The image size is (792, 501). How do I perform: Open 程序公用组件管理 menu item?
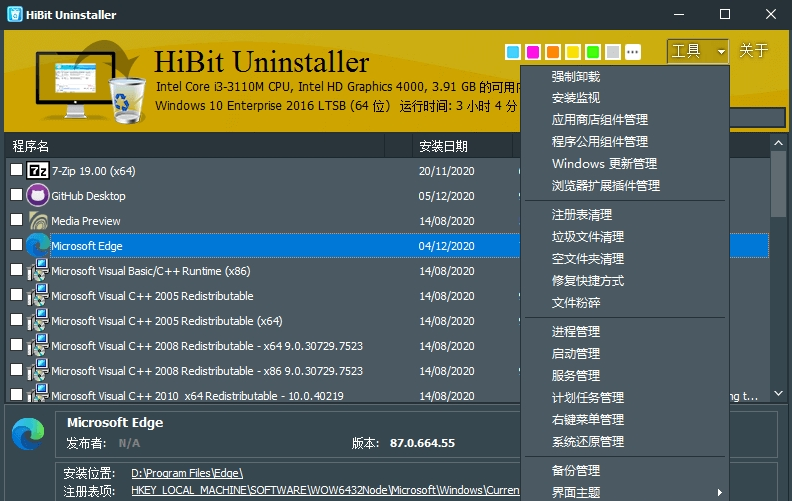625,142
